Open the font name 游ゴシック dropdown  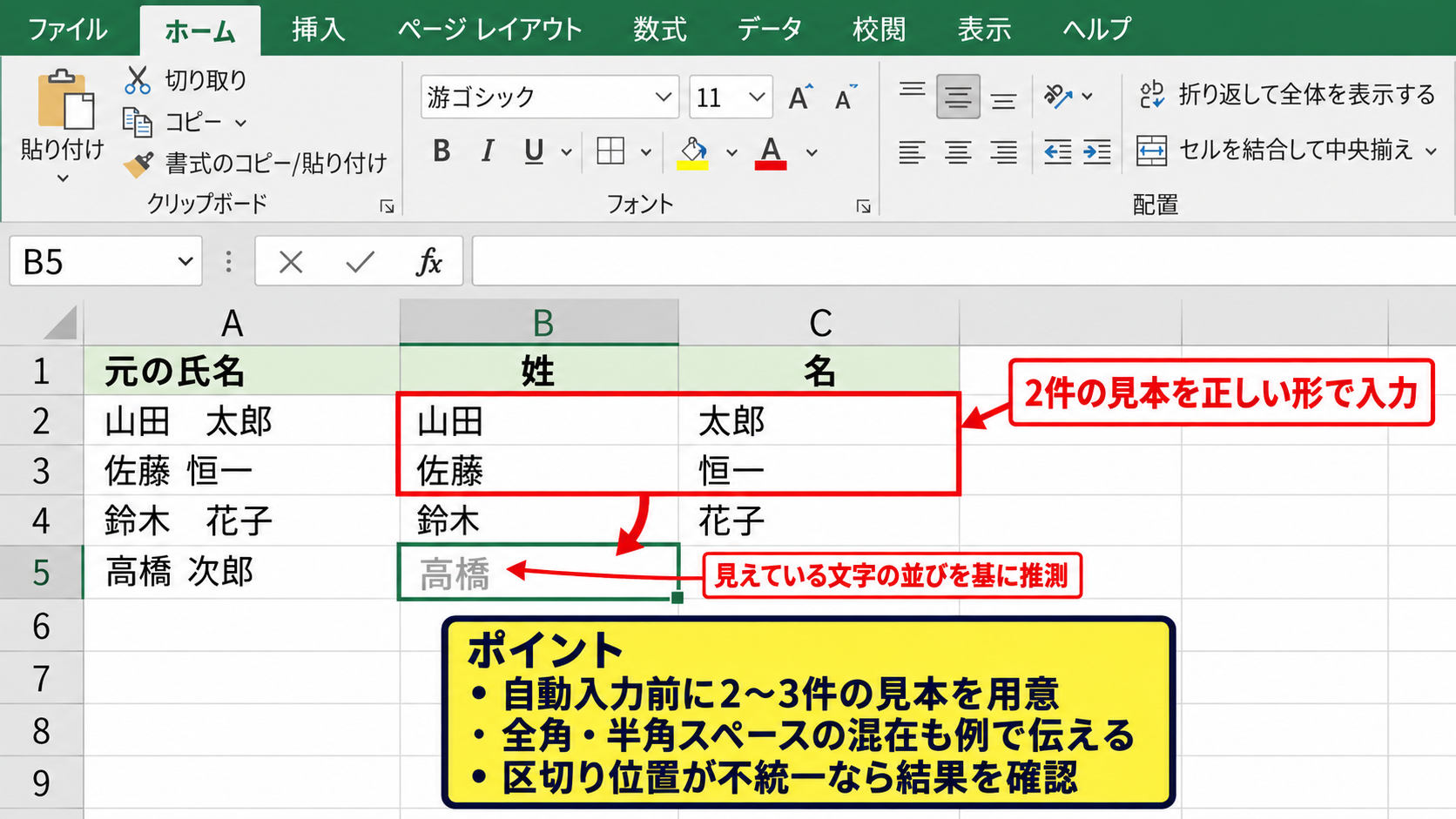tap(664, 97)
